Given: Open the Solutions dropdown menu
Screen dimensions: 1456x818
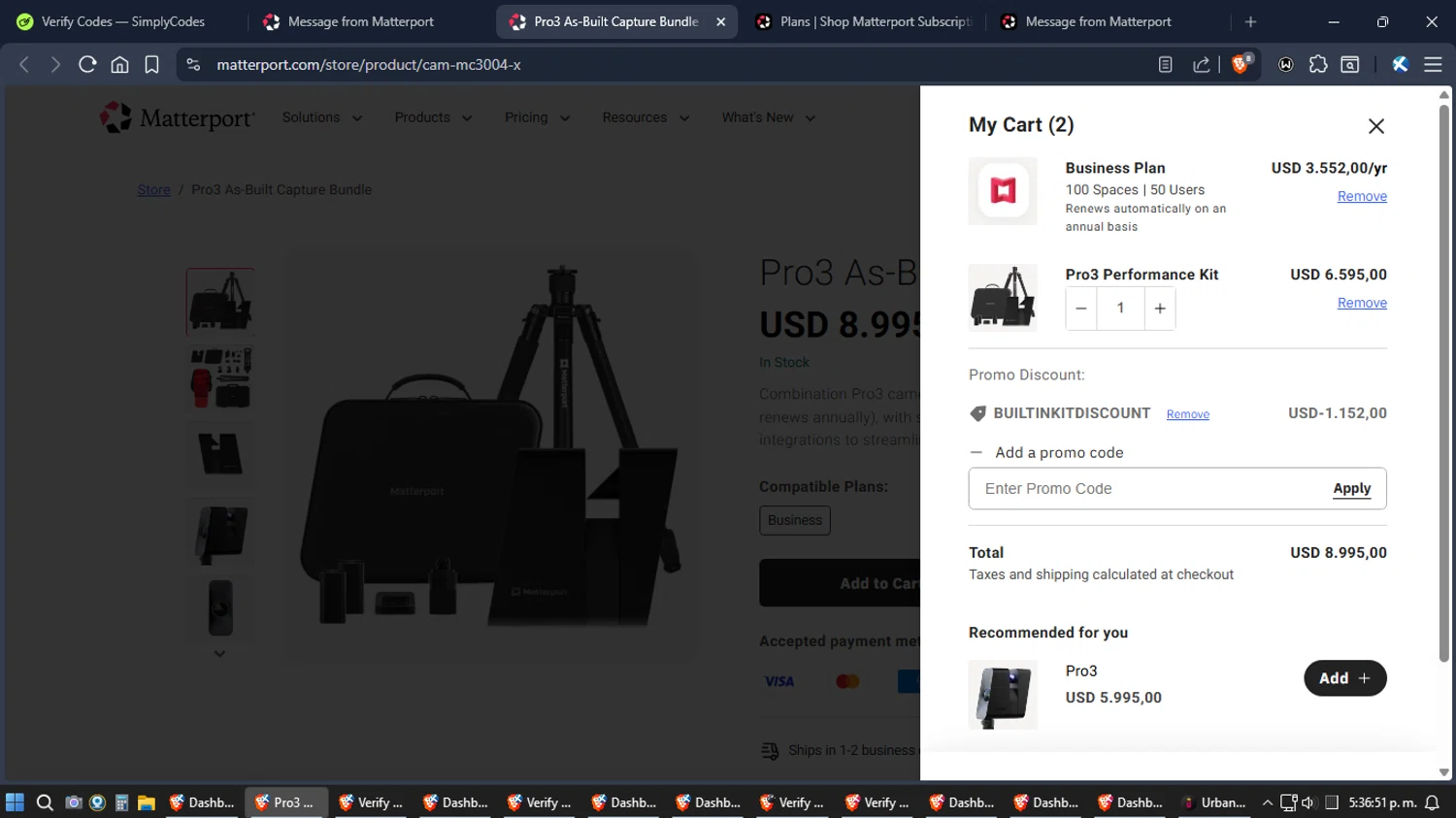Looking at the screenshot, I should 322,117.
